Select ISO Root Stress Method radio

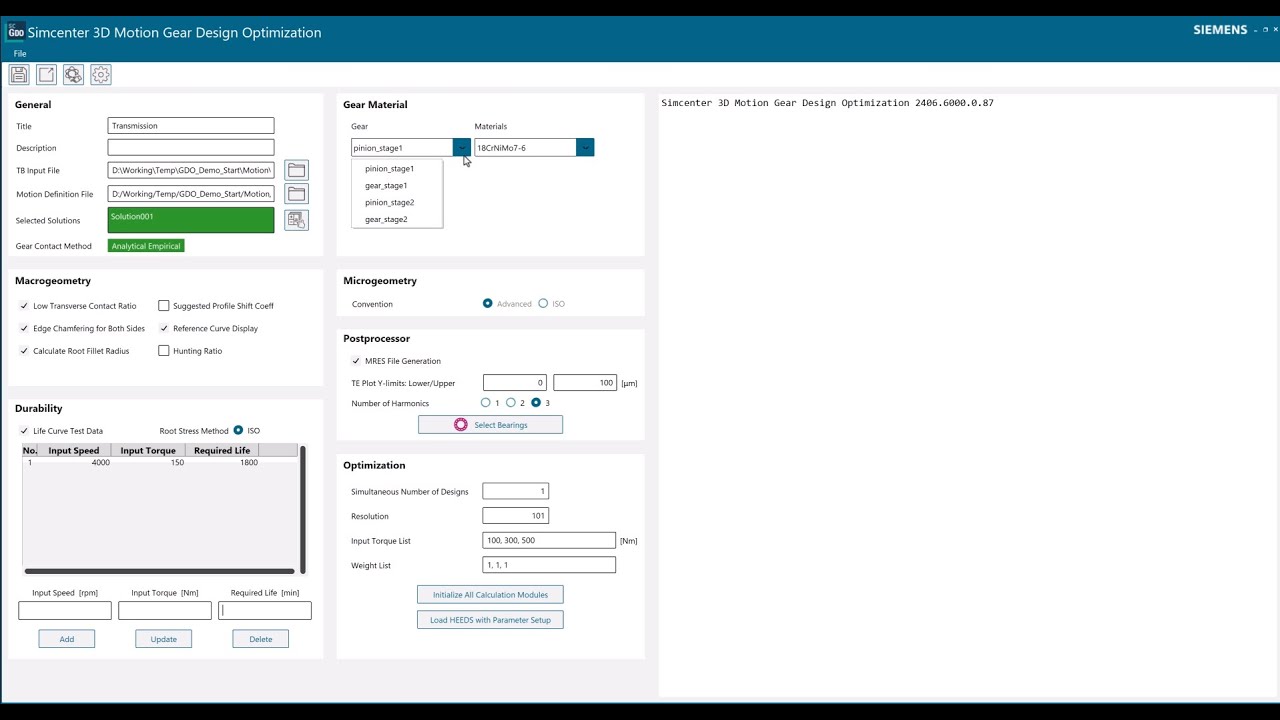(x=238, y=431)
